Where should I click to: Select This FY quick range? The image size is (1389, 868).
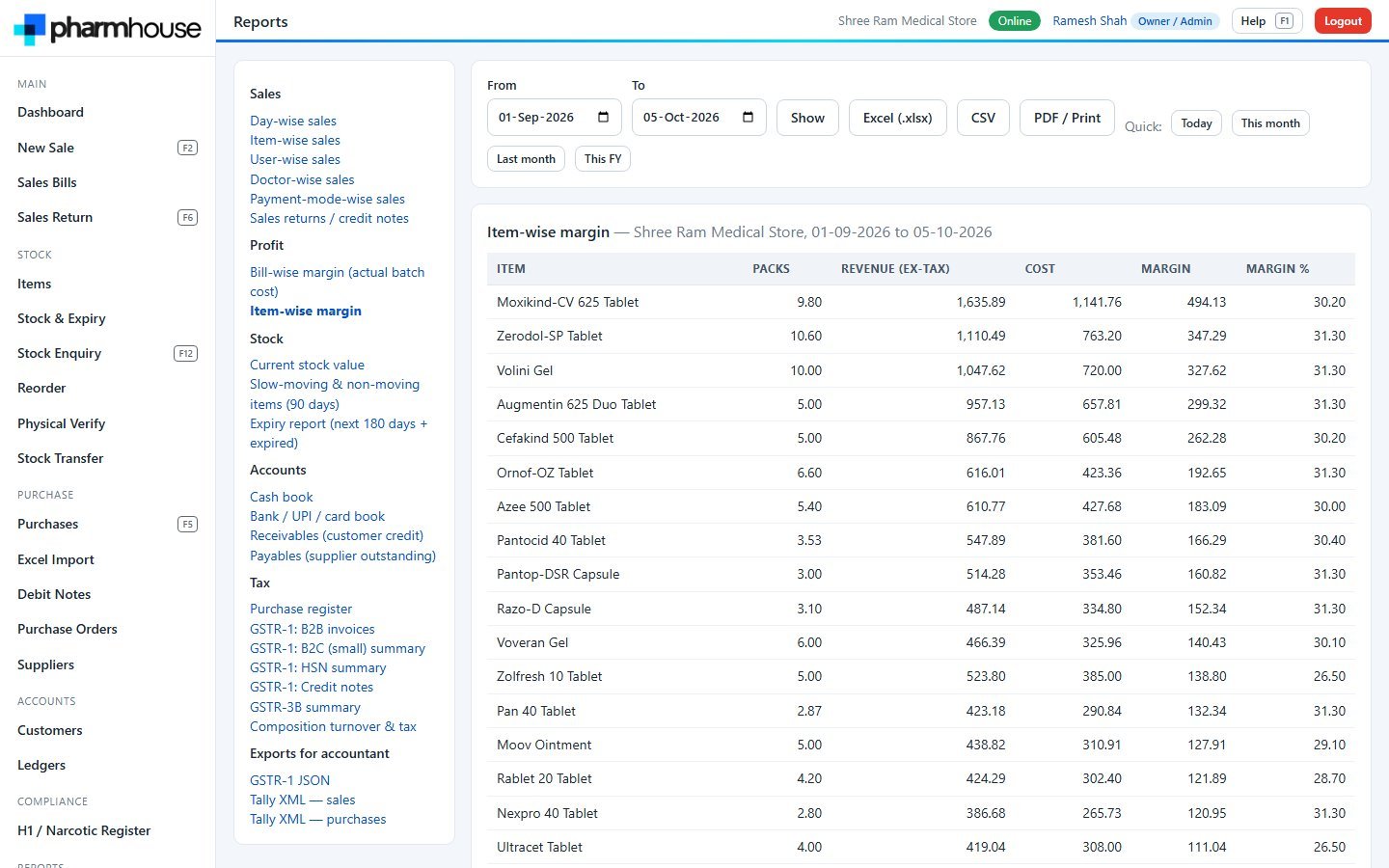(603, 159)
